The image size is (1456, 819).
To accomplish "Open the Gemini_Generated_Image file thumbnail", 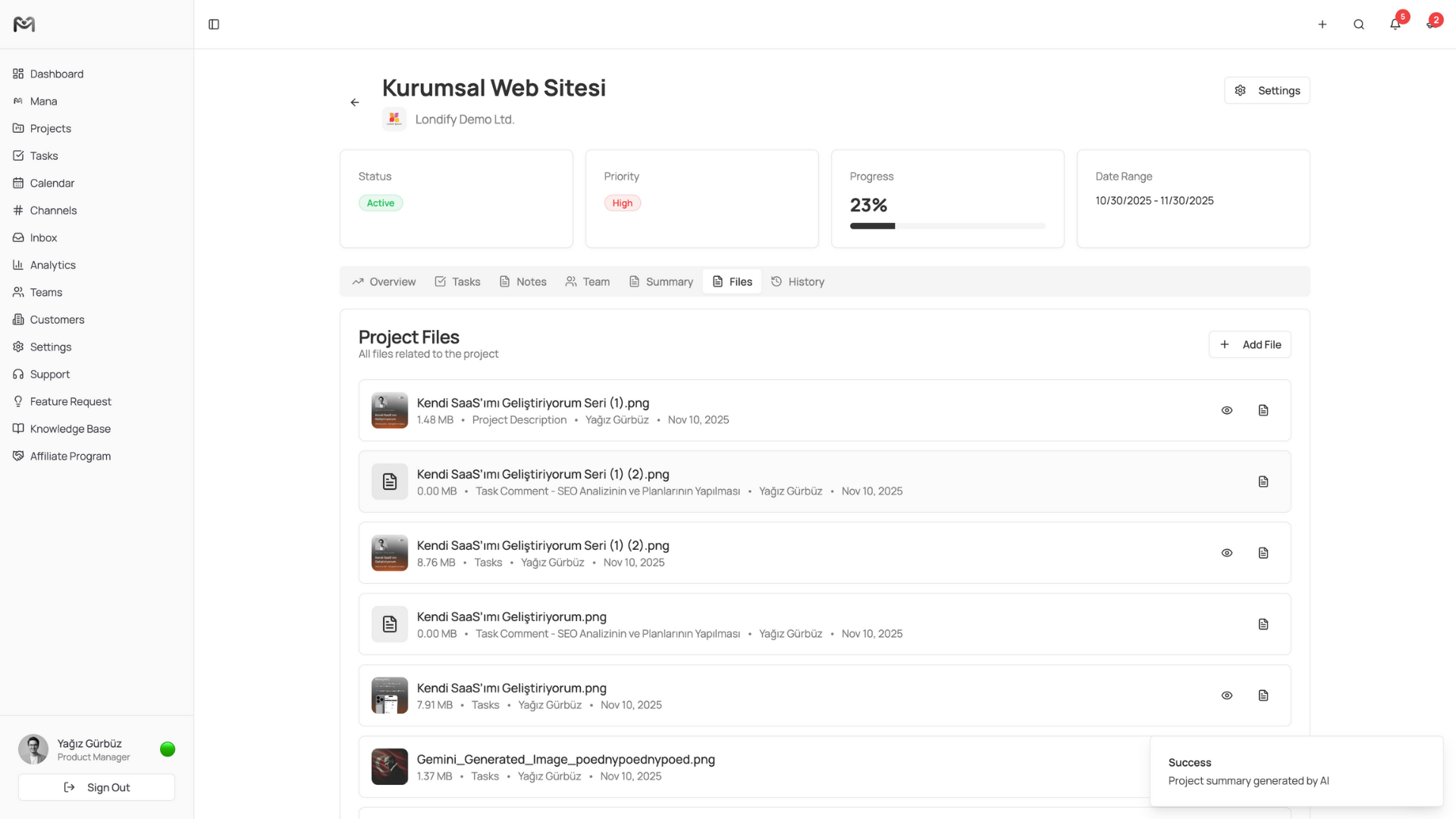I will pyautogui.click(x=390, y=767).
